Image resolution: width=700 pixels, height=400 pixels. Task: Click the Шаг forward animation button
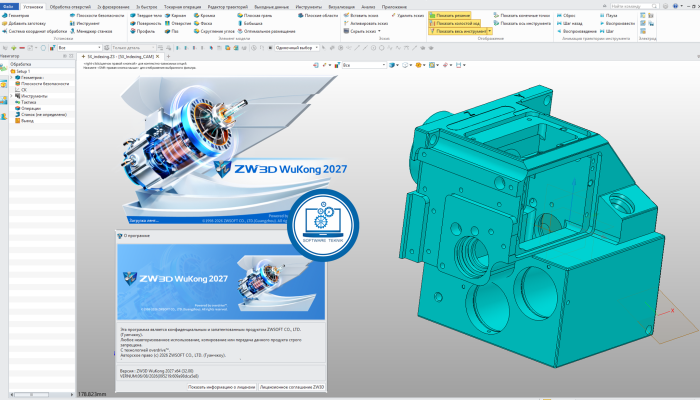point(607,31)
